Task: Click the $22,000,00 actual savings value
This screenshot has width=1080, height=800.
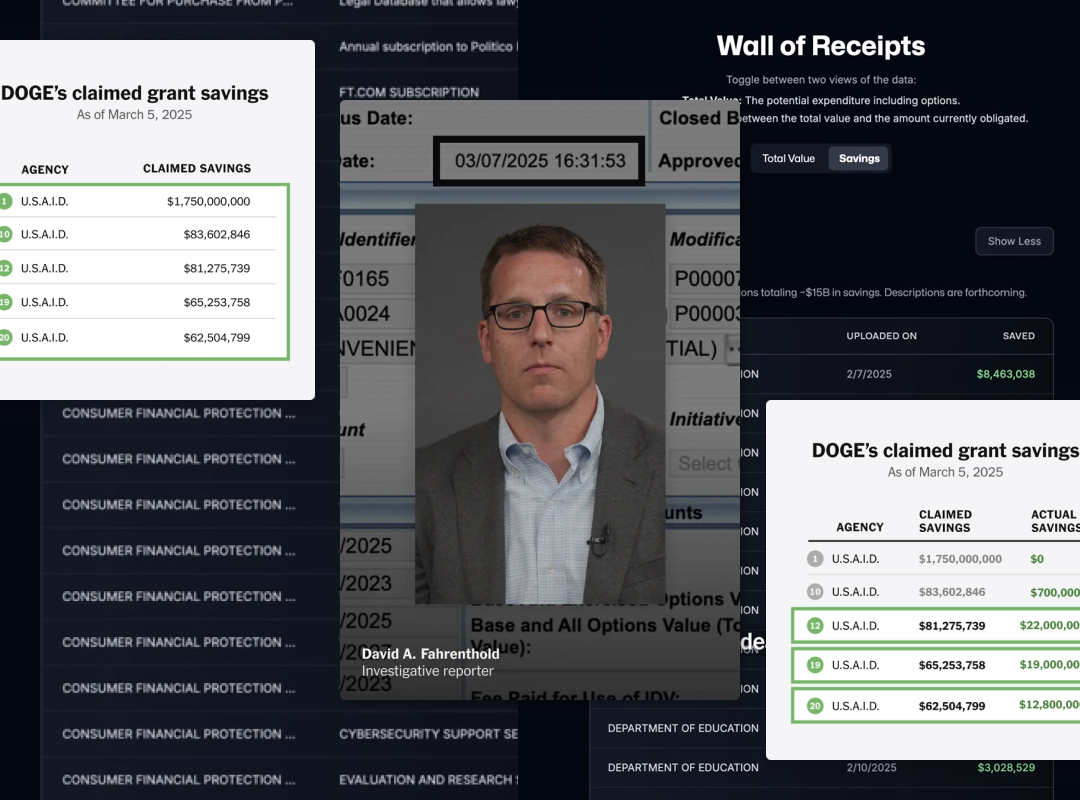Action: click(1049, 626)
